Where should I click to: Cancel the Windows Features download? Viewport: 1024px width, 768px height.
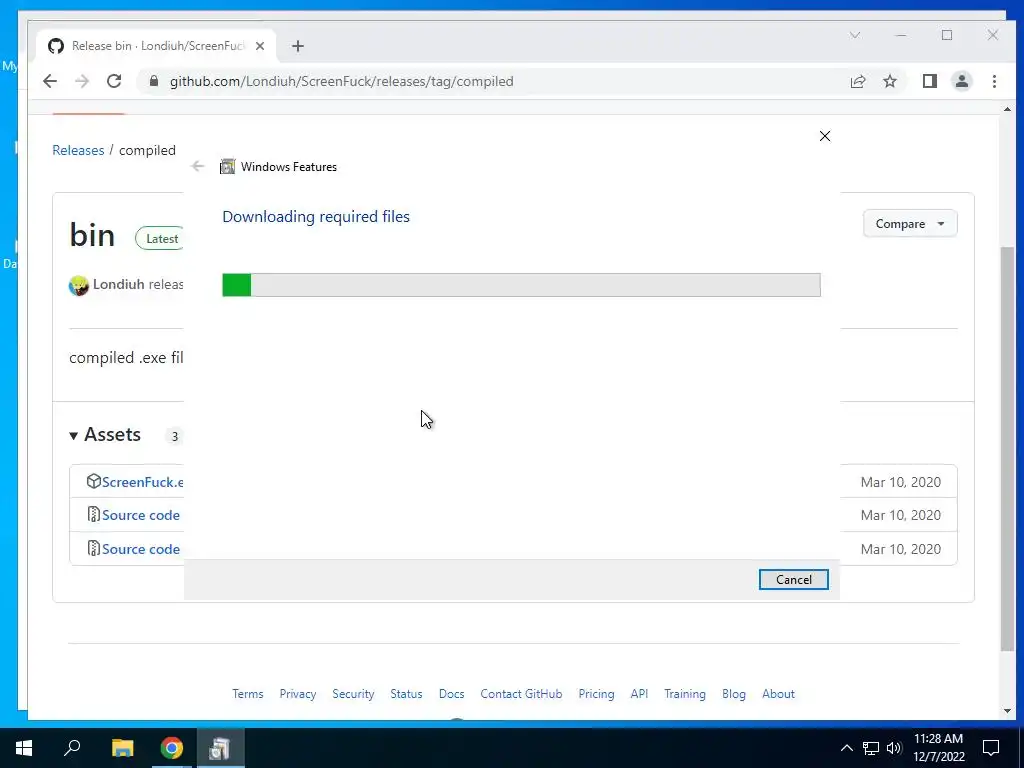pyautogui.click(x=793, y=579)
